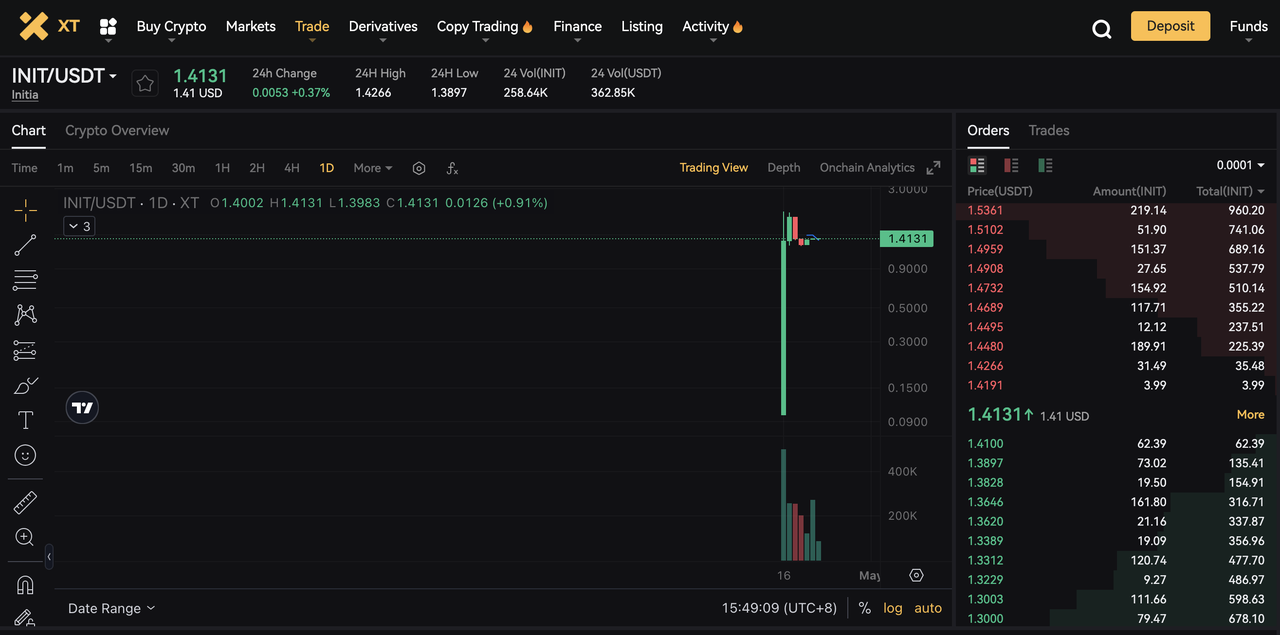
Task: Open the INIT/USDT trading pair selector
Action: (x=63, y=75)
